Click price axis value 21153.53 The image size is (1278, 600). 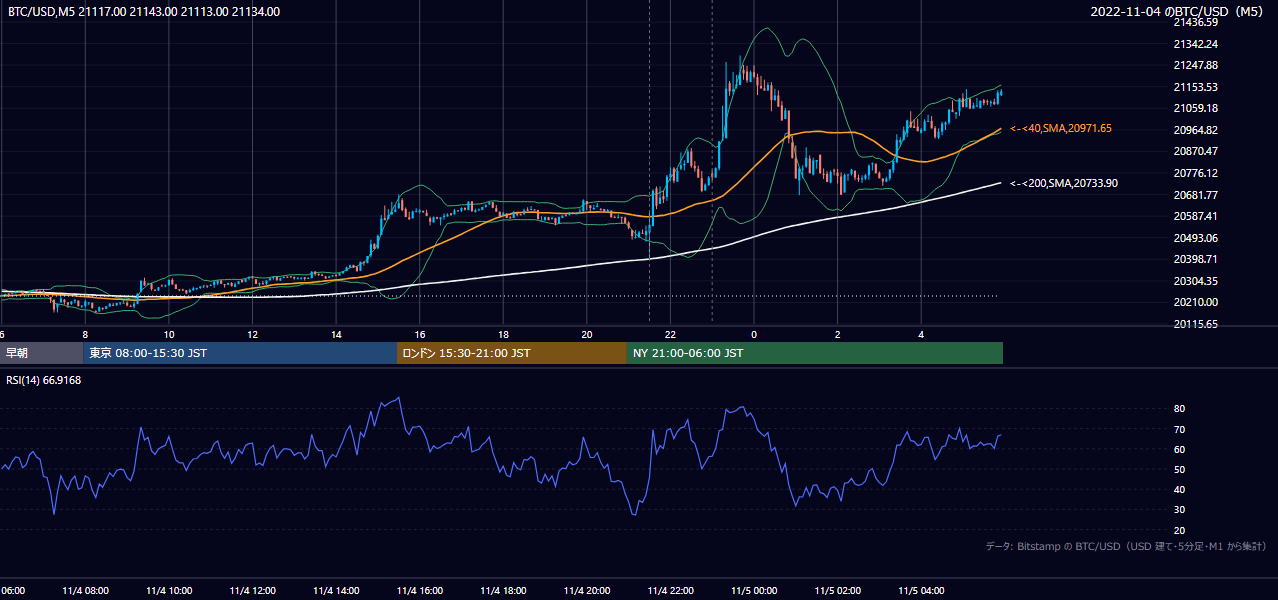tap(1196, 87)
